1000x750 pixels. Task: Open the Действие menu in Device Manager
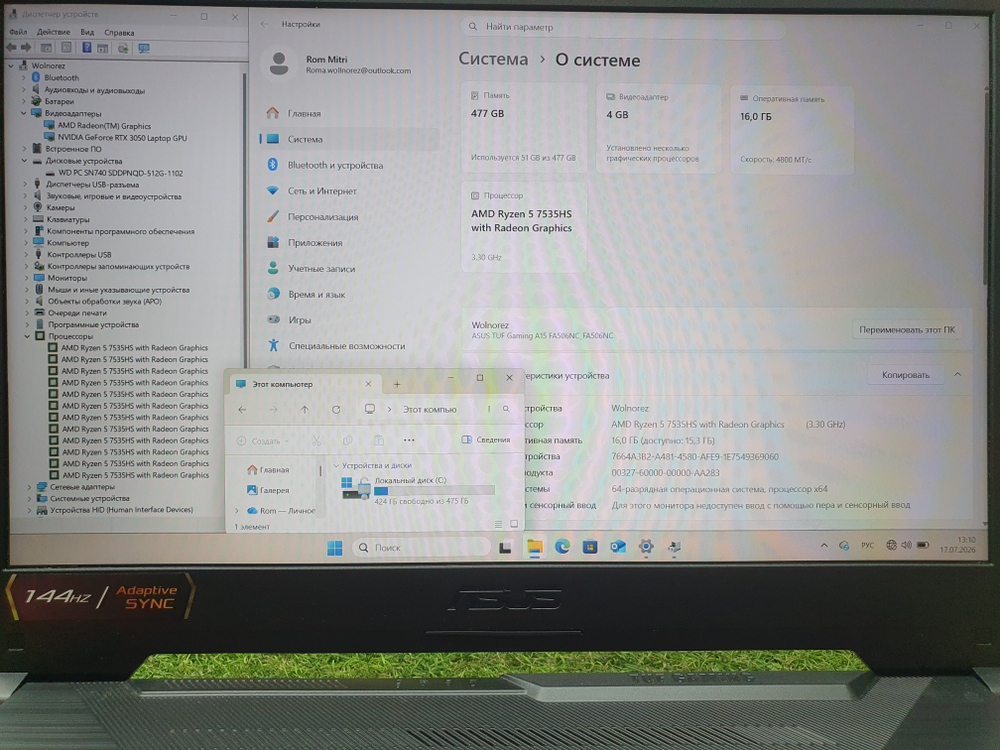tap(54, 32)
